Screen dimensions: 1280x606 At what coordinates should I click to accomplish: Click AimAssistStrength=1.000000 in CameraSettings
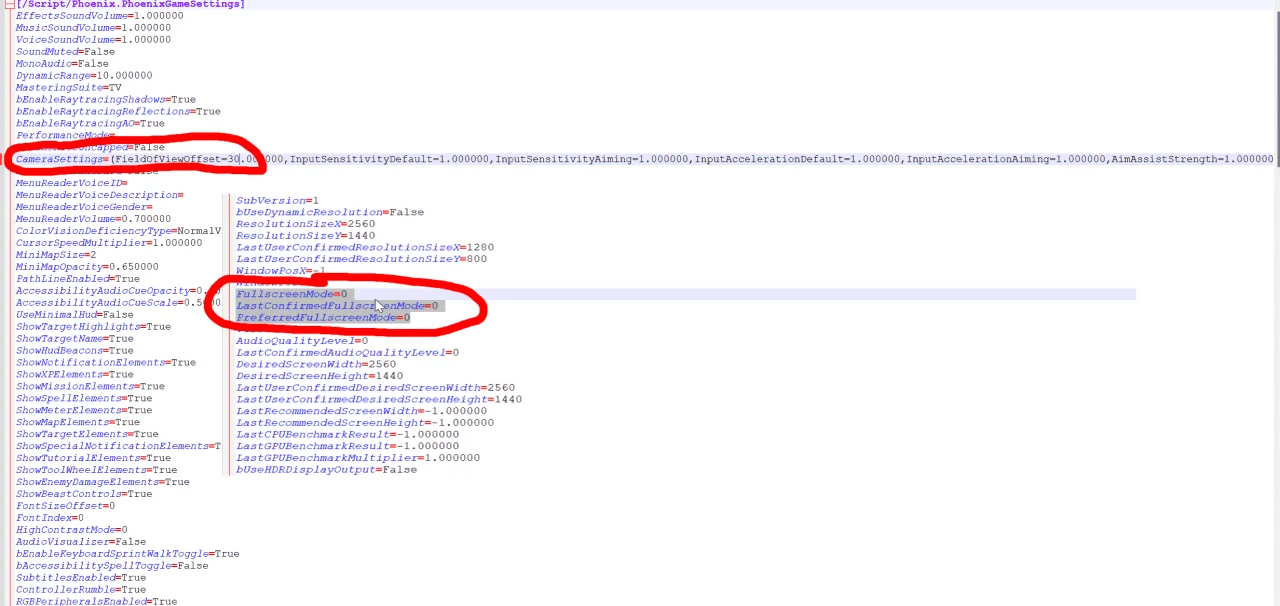(x=1192, y=159)
